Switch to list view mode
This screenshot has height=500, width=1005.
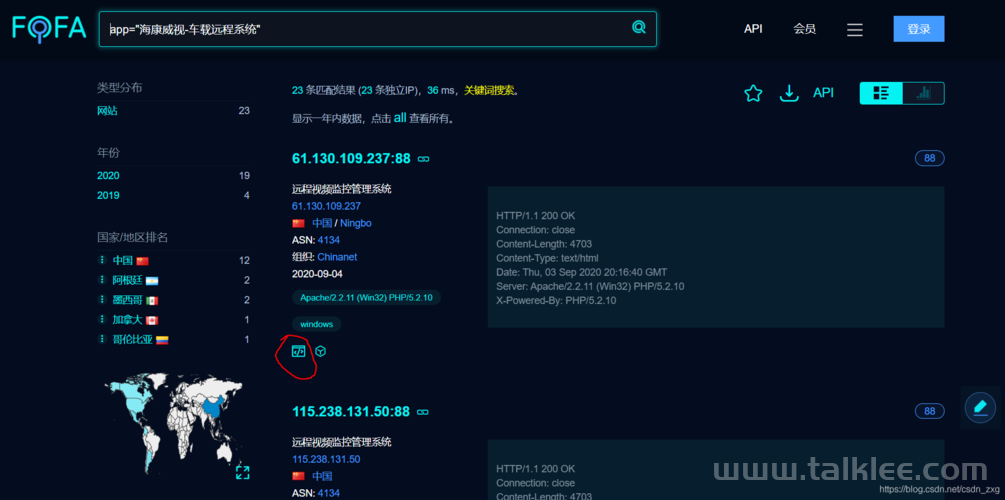881,94
